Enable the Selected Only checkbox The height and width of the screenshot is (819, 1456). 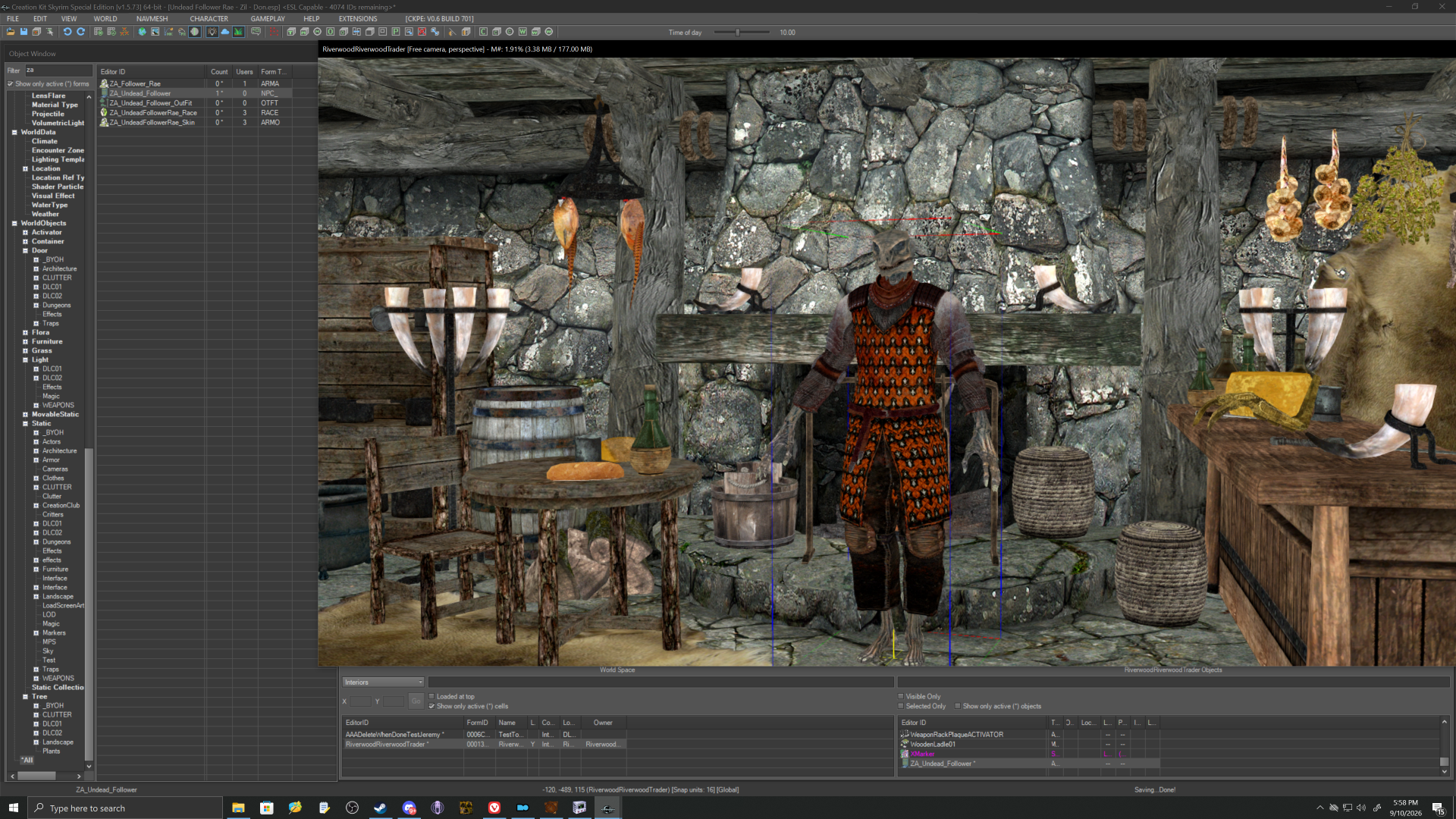[x=901, y=706]
